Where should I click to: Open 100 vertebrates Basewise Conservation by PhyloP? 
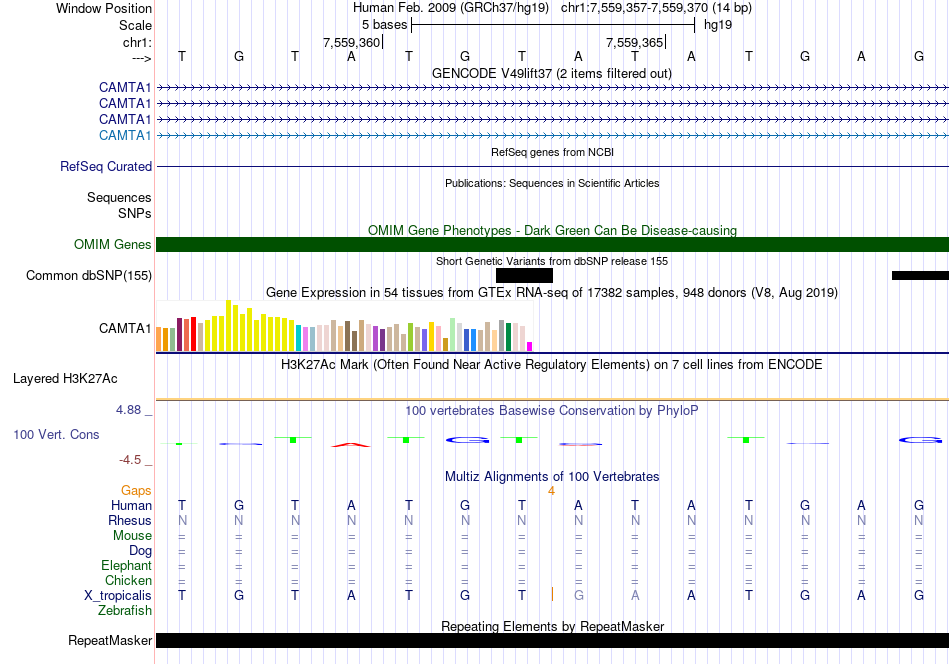coord(552,411)
